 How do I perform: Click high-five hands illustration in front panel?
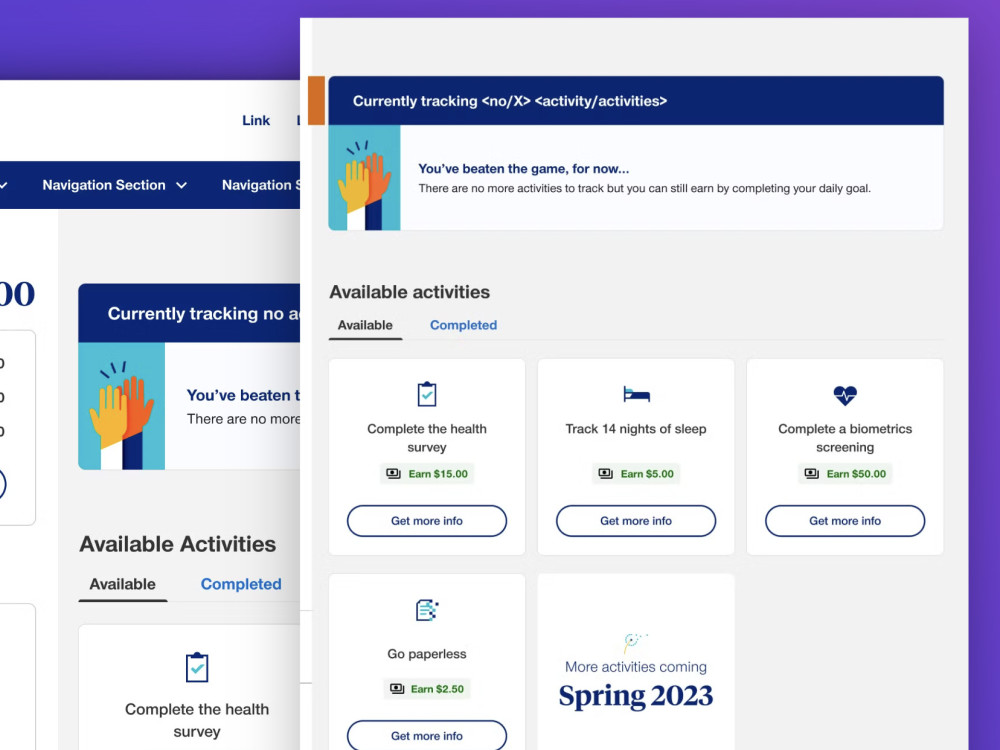tap(364, 177)
